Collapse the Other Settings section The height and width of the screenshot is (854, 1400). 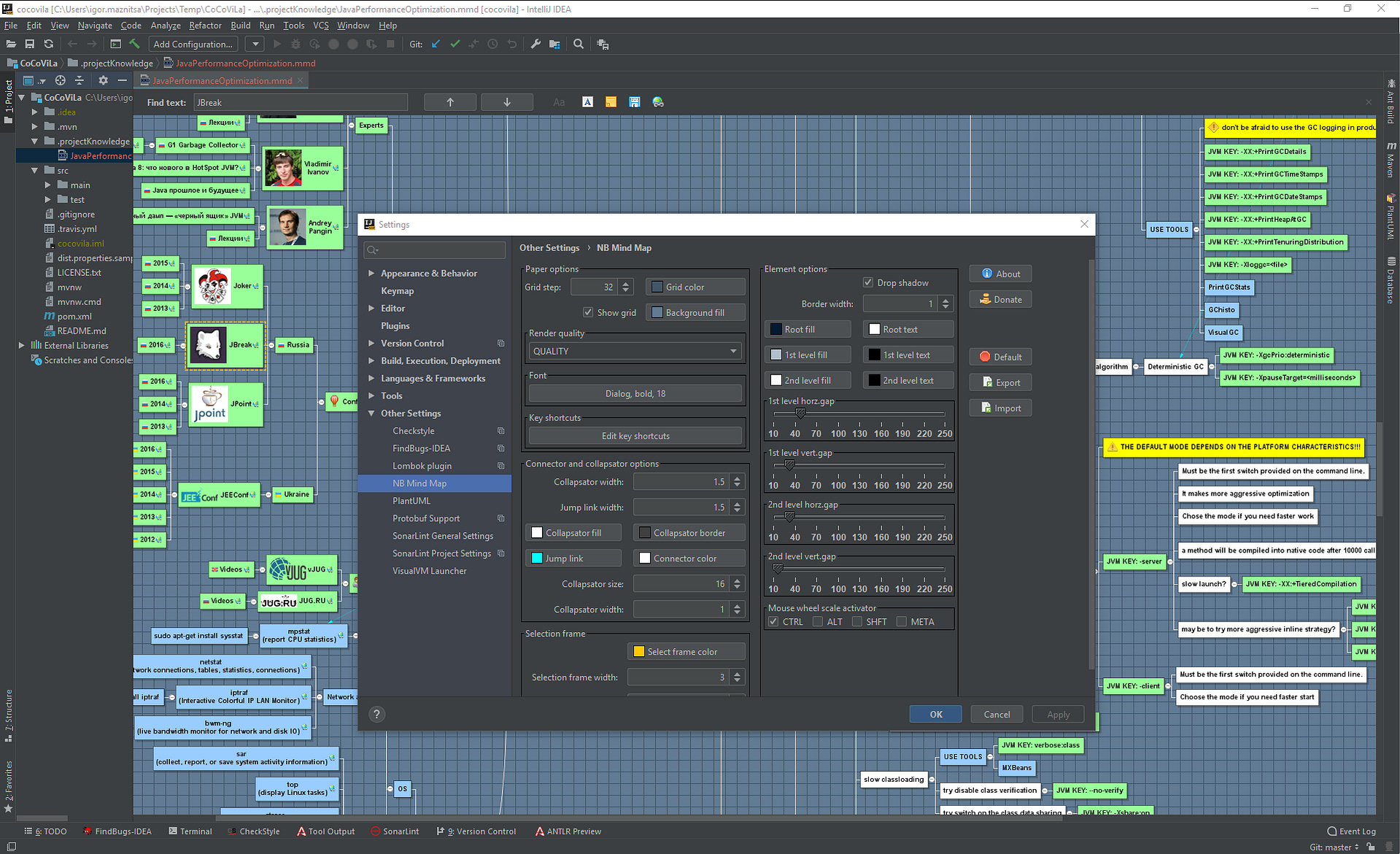point(371,413)
